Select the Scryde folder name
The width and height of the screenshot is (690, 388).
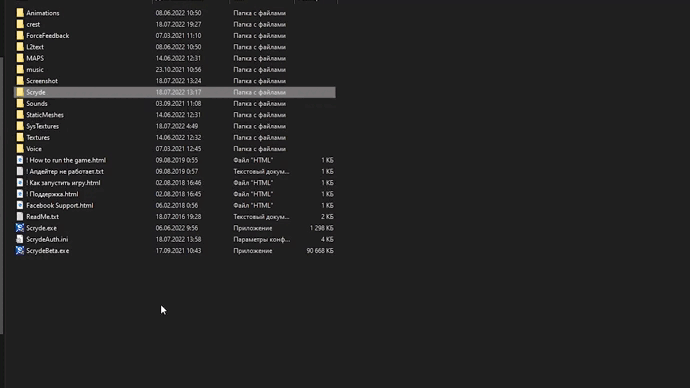point(36,92)
